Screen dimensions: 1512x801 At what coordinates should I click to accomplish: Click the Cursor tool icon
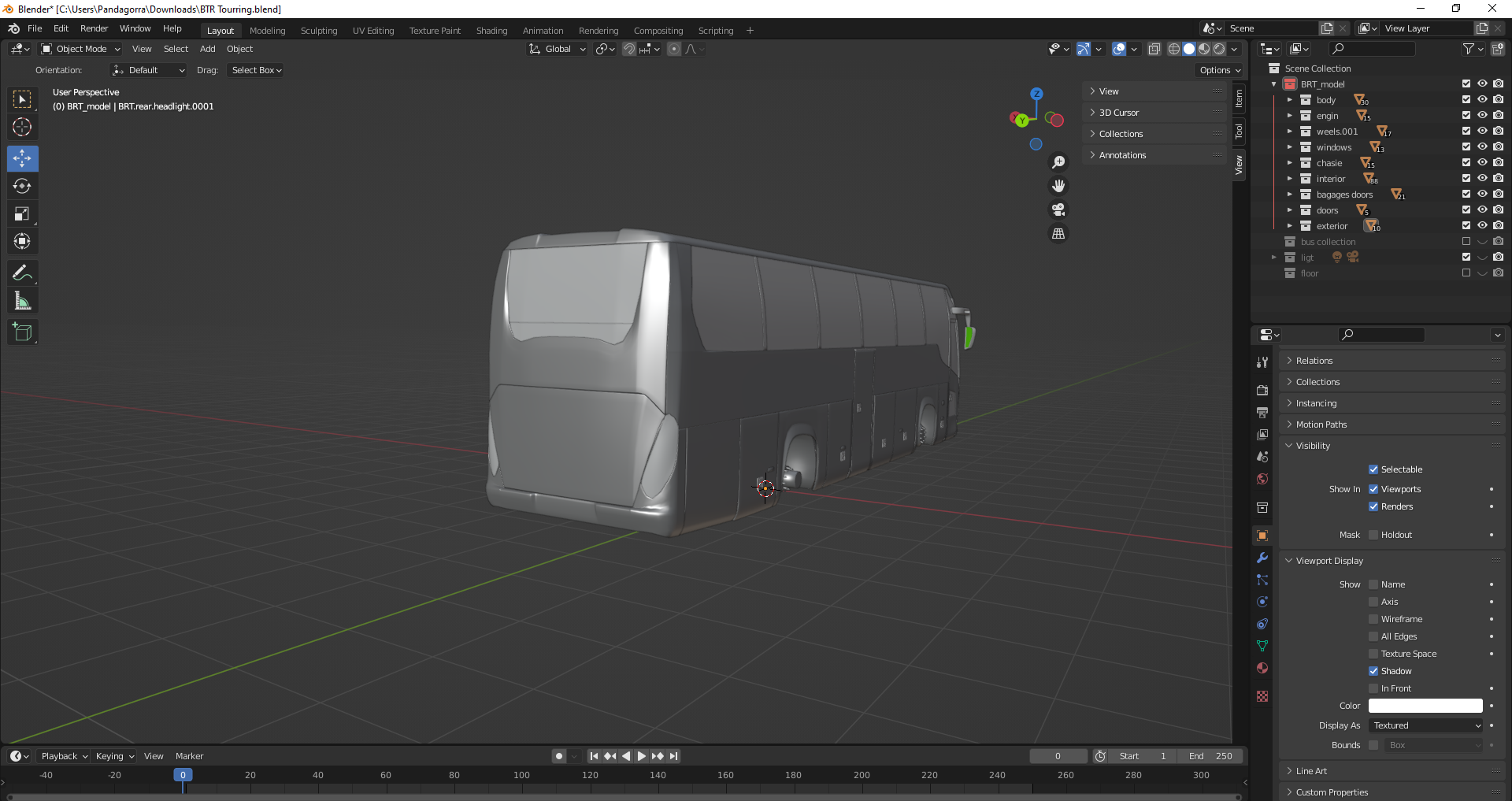22,127
